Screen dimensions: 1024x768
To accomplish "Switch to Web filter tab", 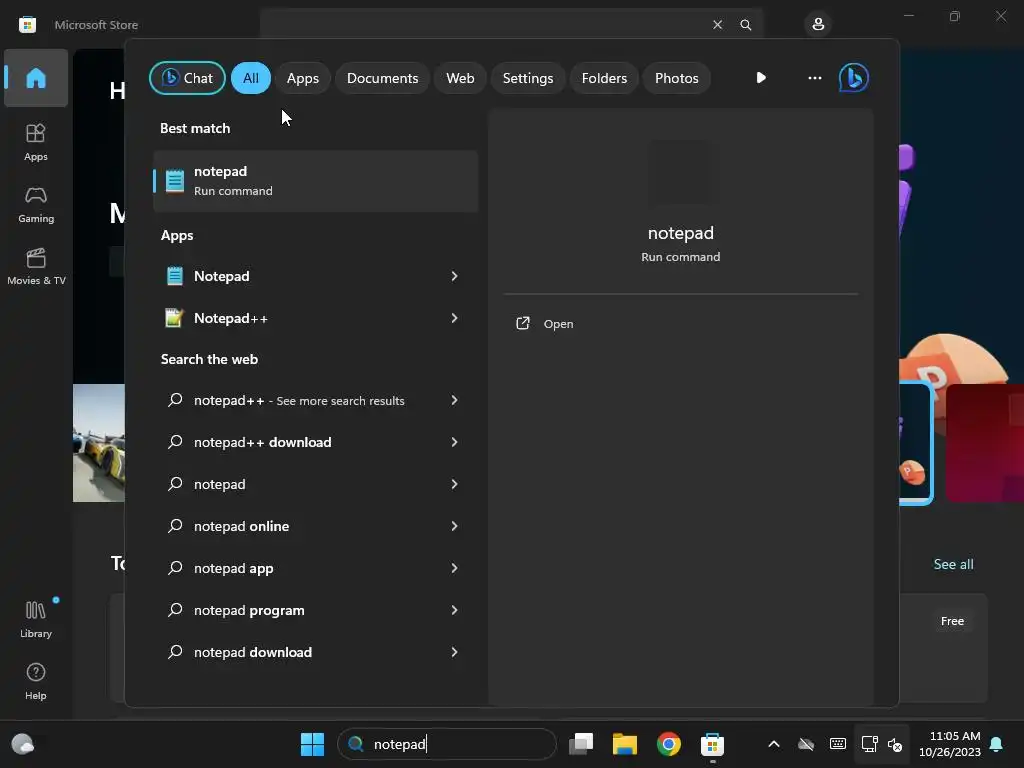I will (x=460, y=78).
